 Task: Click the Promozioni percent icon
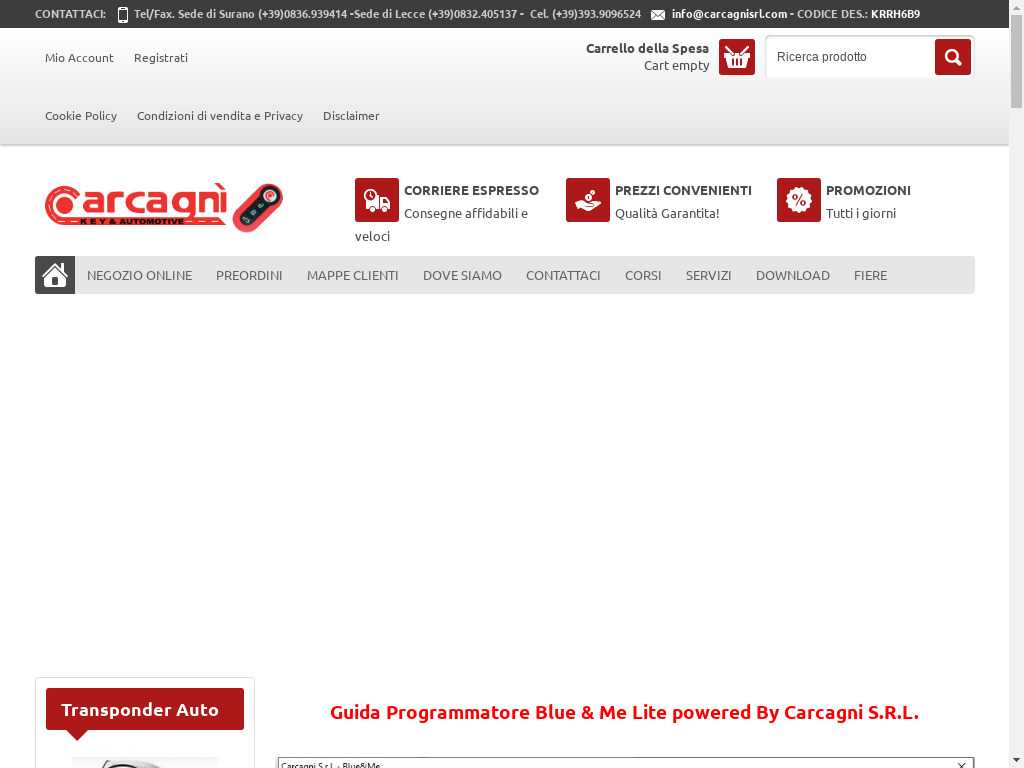point(799,200)
